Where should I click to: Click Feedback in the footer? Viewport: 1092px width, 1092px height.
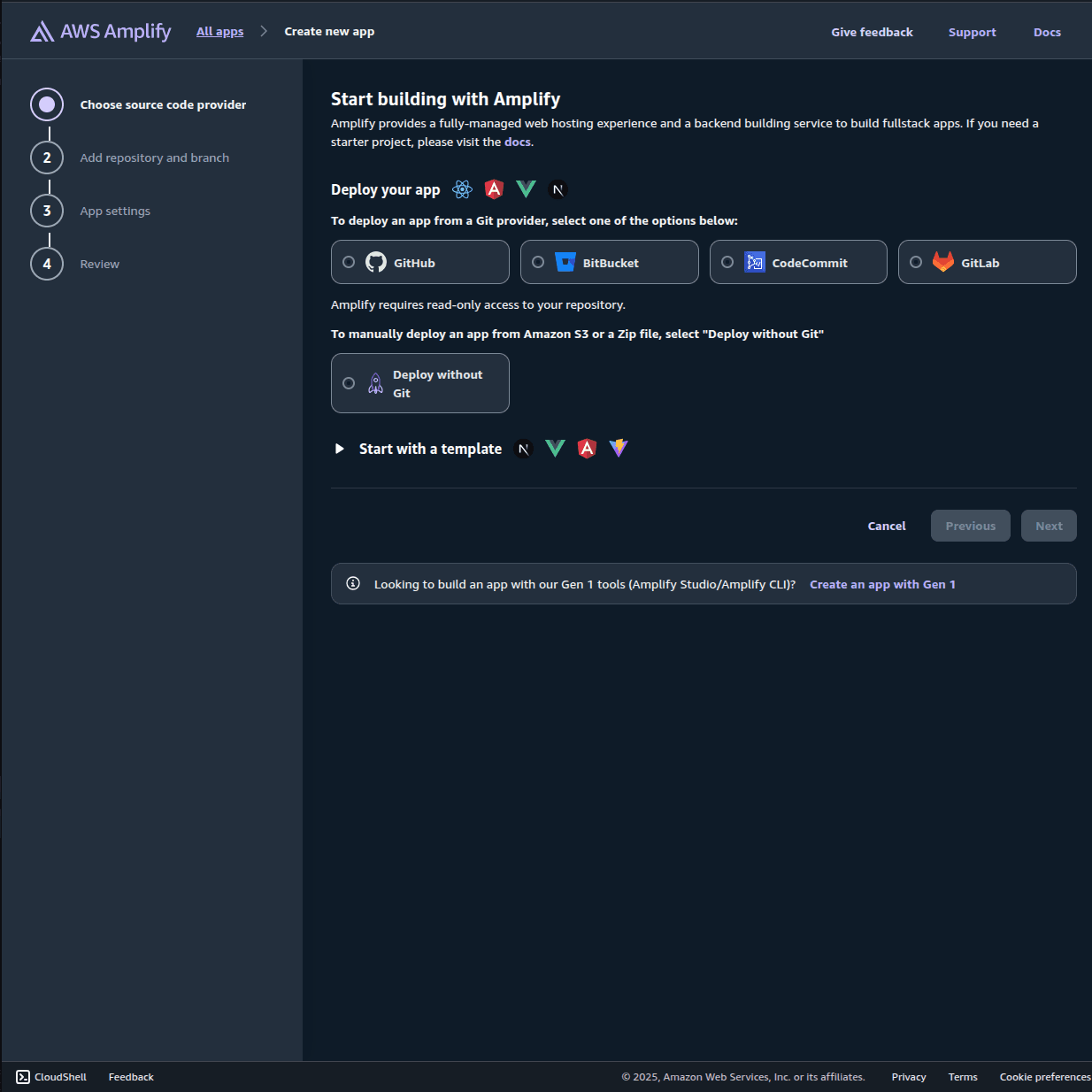click(131, 1077)
